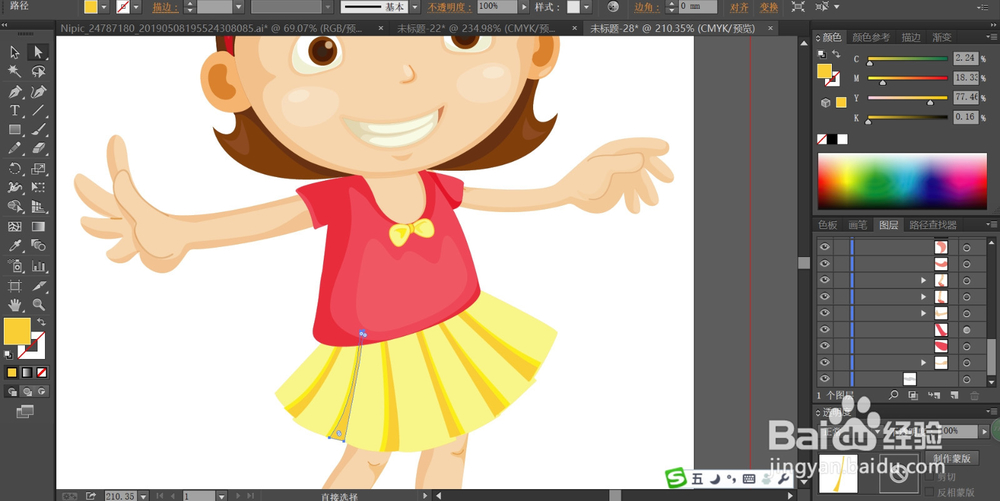
Task: Select the Pen tool
Action: tap(15, 92)
